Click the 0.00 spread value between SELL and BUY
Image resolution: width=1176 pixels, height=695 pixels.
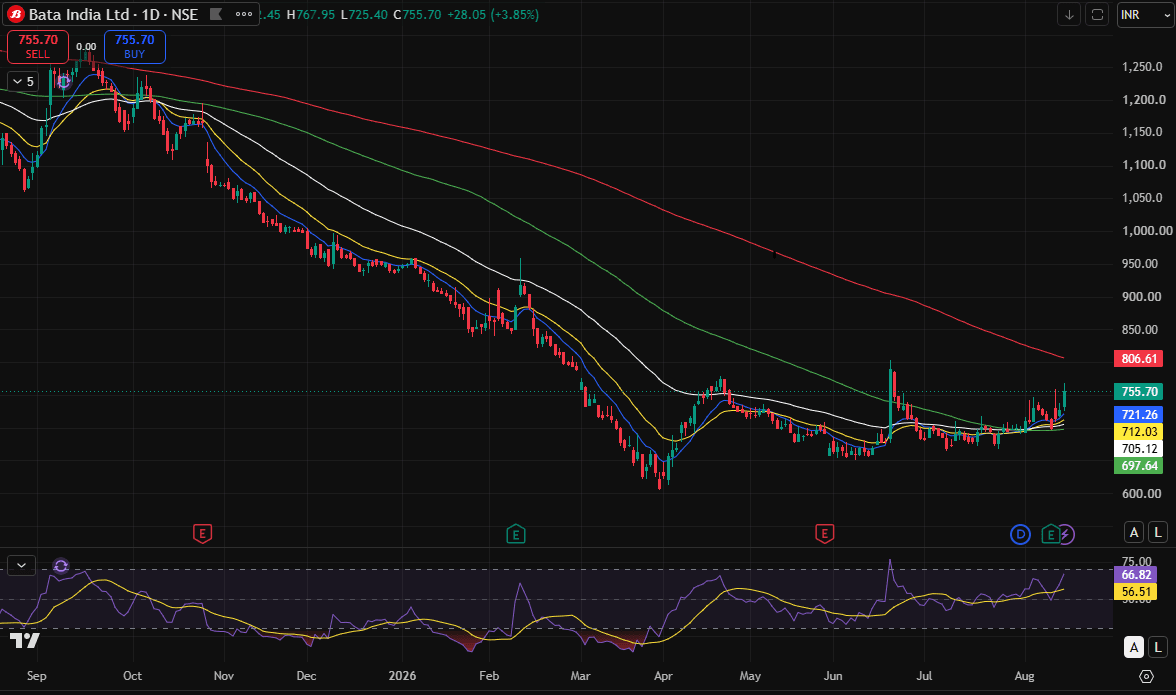86,46
